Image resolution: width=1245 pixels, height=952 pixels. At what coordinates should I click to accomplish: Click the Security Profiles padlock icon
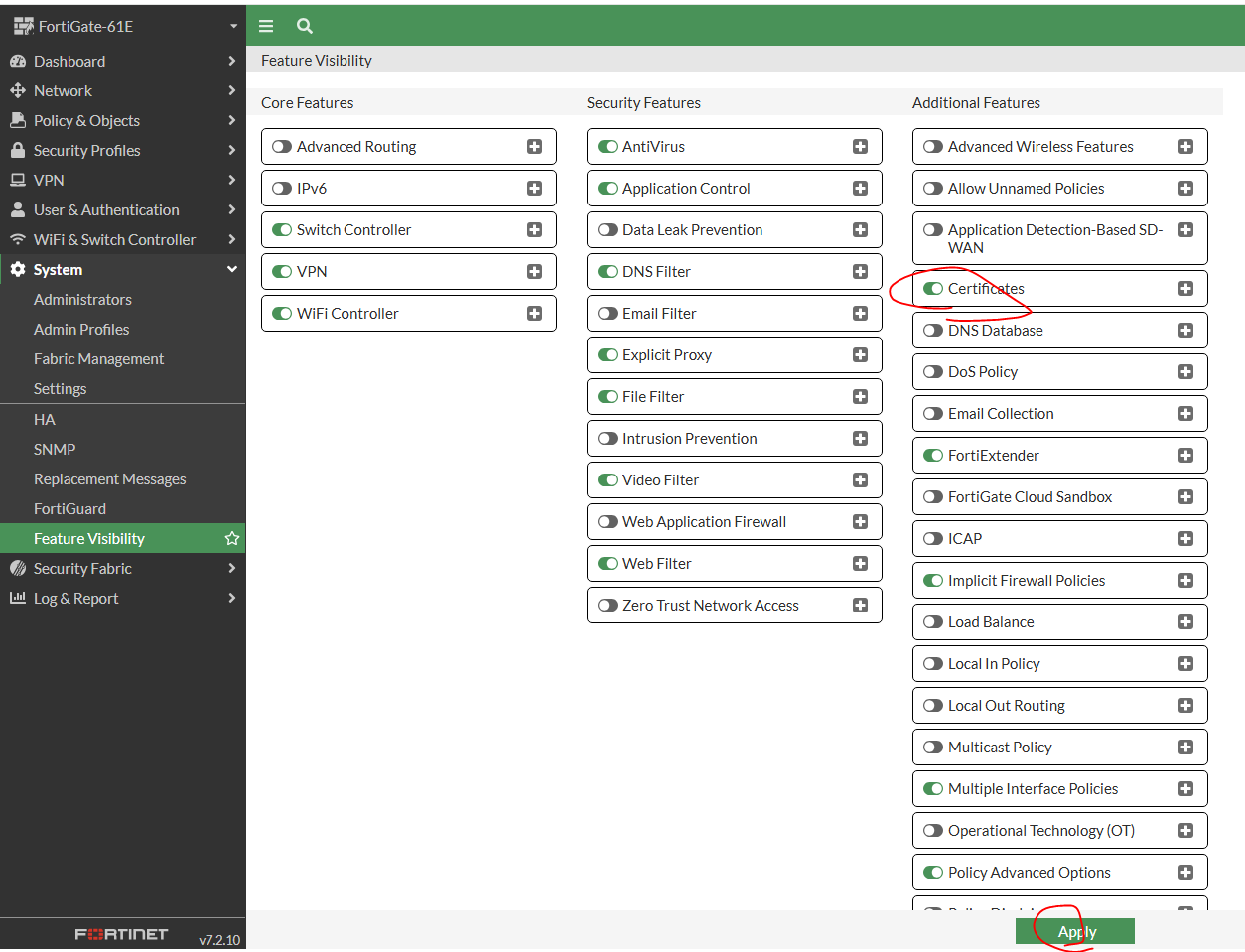click(18, 150)
